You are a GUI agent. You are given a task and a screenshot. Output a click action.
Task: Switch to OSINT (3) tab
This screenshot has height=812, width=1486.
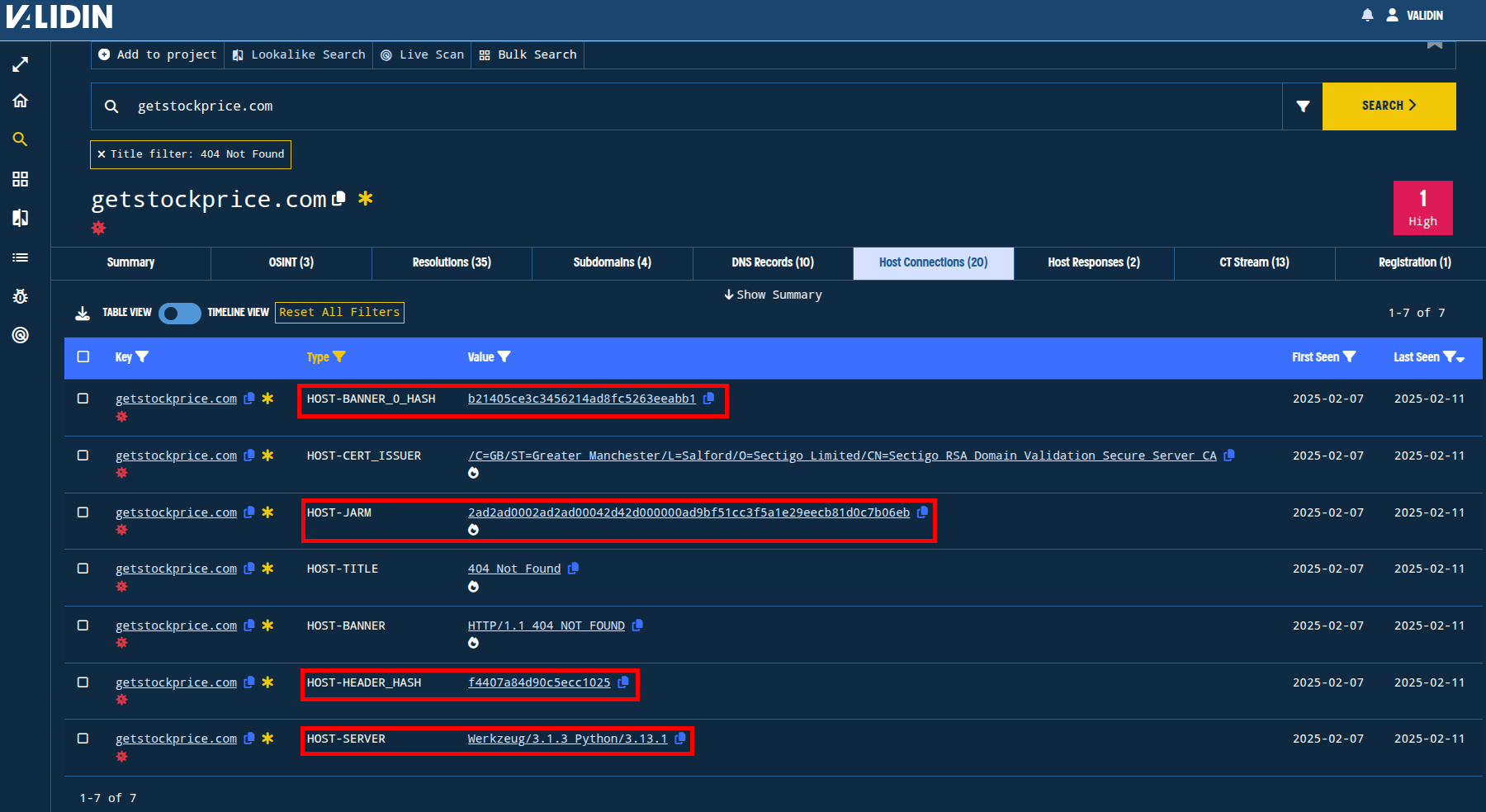click(x=291, y=262)
